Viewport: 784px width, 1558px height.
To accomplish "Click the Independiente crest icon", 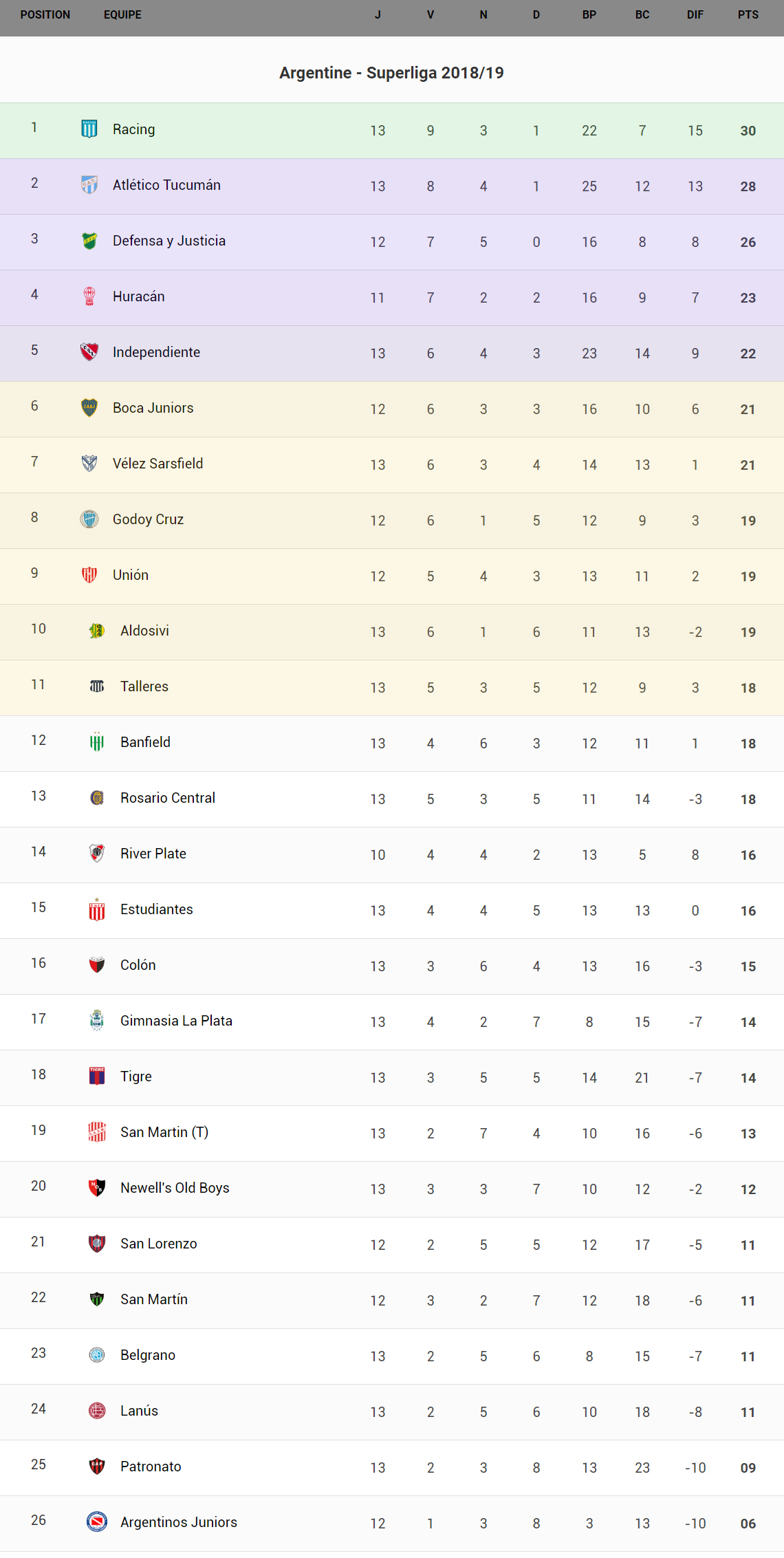I will [89, 351].
